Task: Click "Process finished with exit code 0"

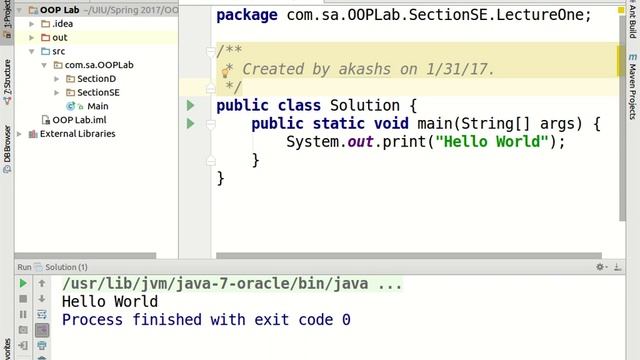Action: (206, 320)
